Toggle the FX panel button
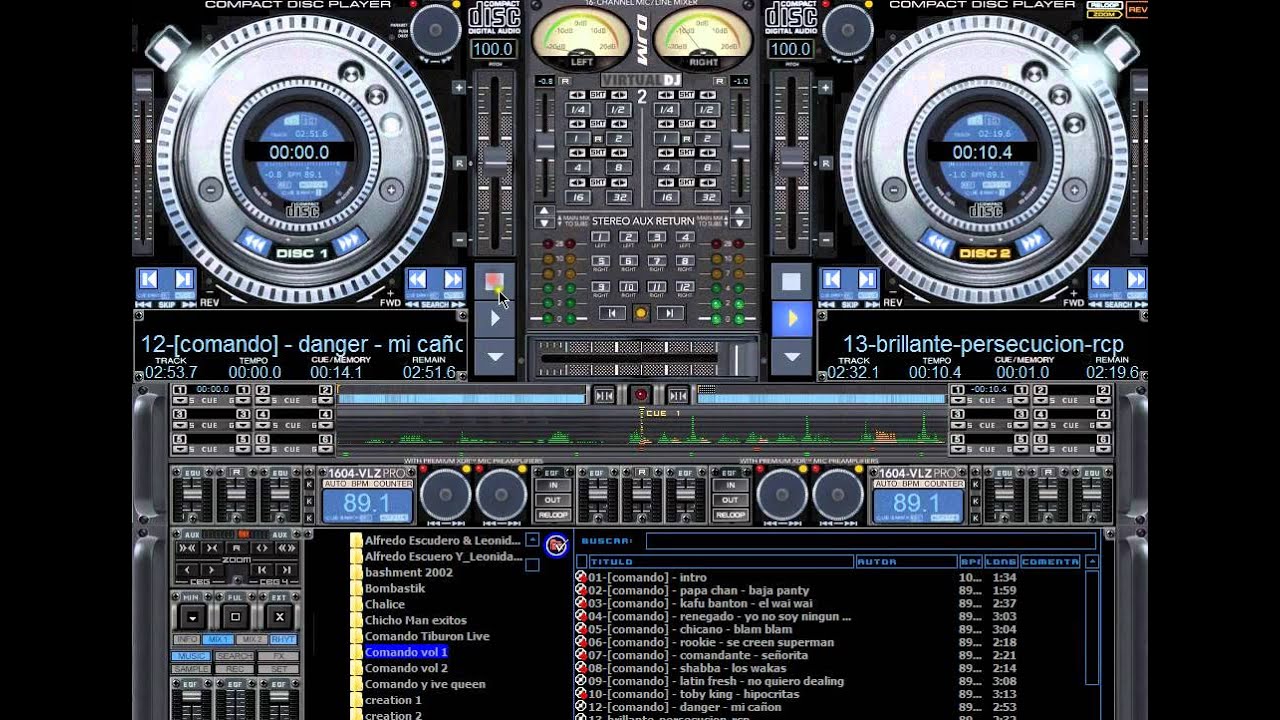1280x720 pixels. pyautogui.click(x=279, y=657)
